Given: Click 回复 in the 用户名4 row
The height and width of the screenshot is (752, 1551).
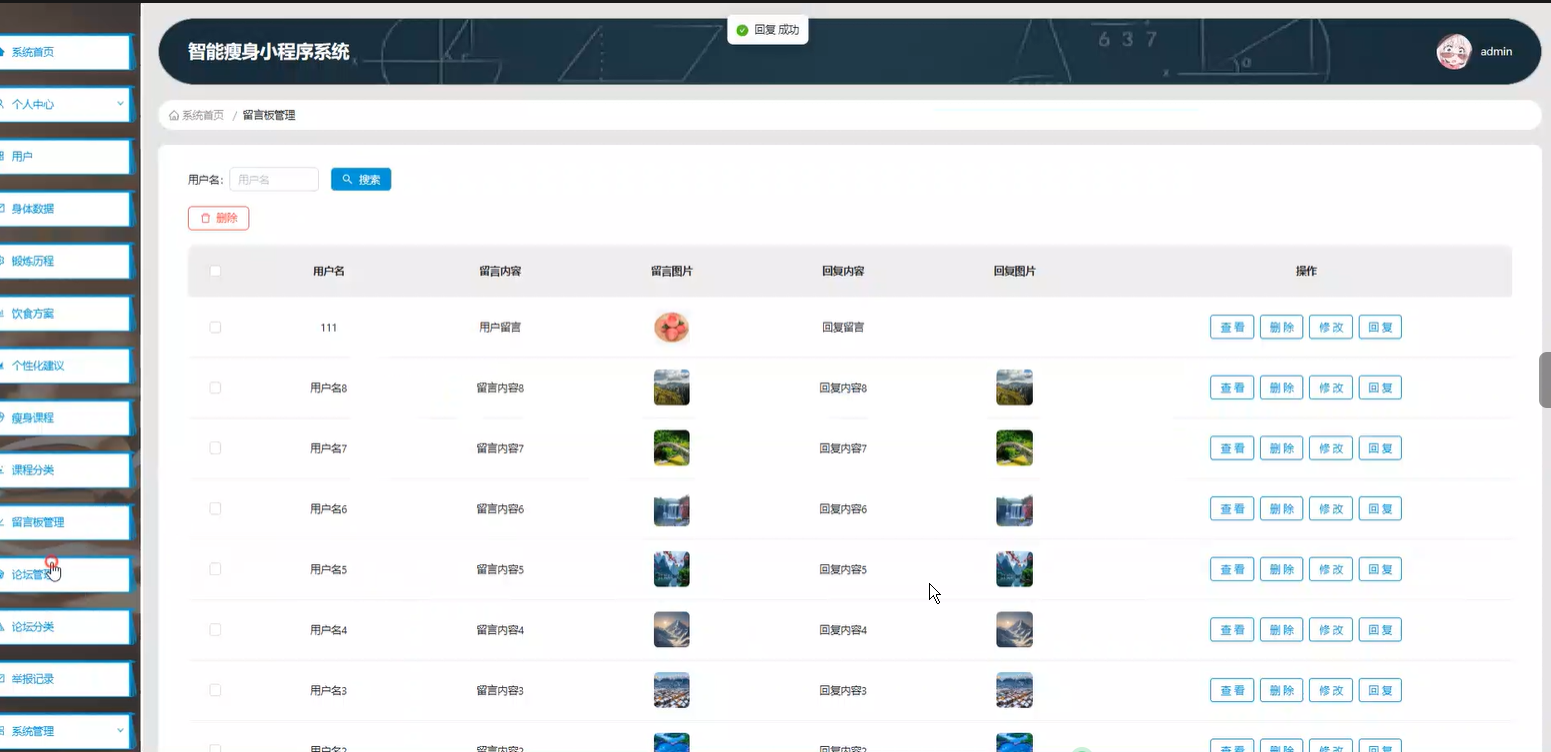Looking at the screenshot, I should 1380,630.
